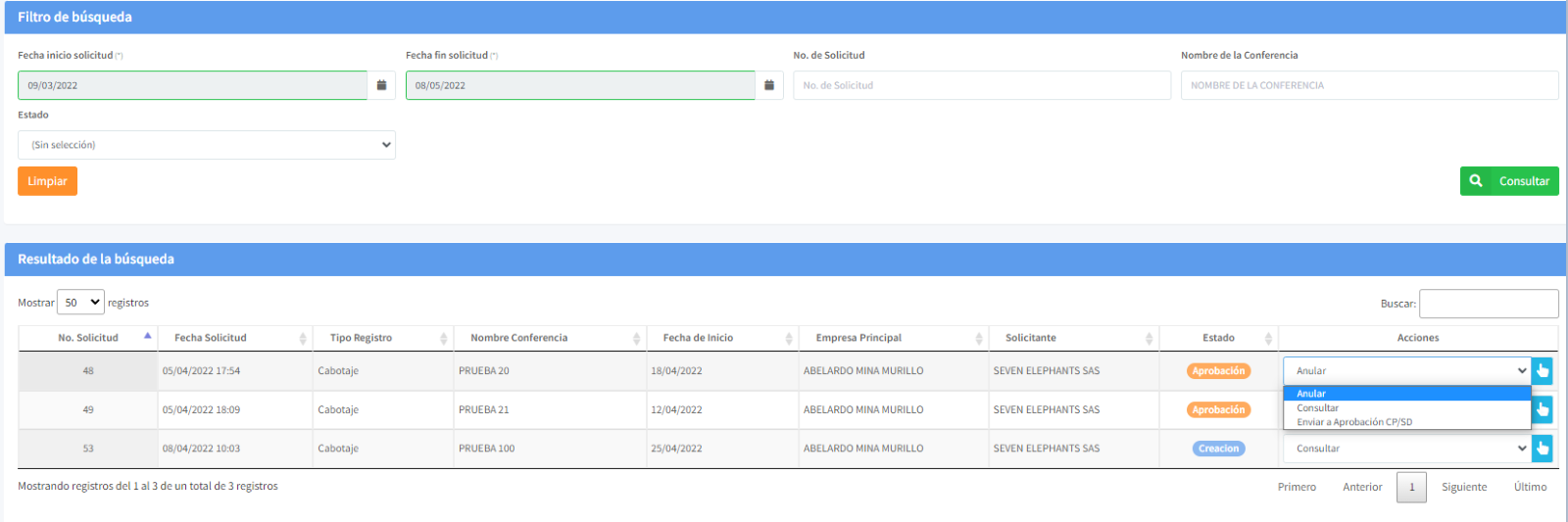1568x522 pixels.
Task: Open actions dropdown for request 53
Action: pyautogui.click(x=1406, y=449)
